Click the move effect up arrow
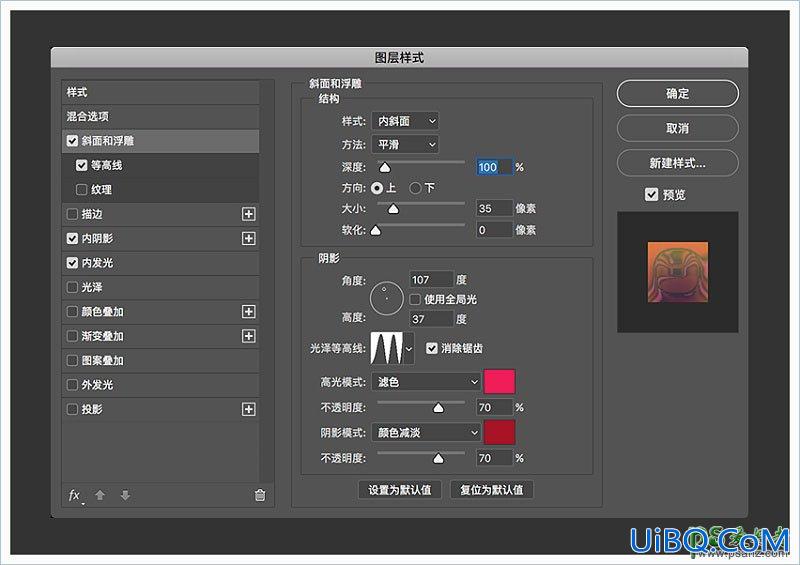 click(100, 495)
